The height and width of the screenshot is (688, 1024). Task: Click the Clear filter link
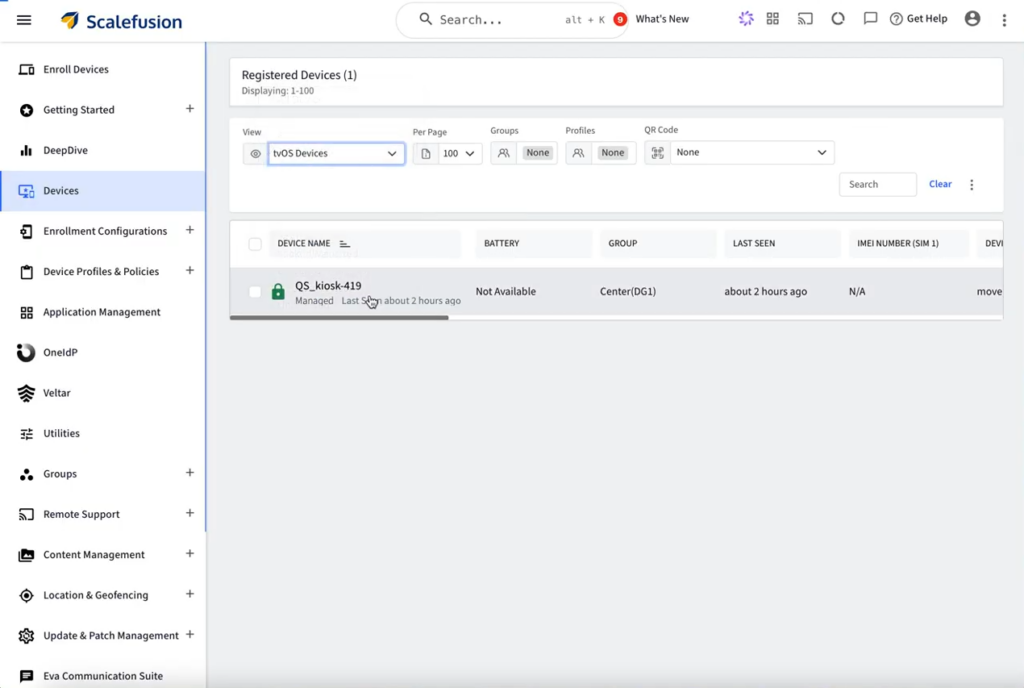[940, 184]
